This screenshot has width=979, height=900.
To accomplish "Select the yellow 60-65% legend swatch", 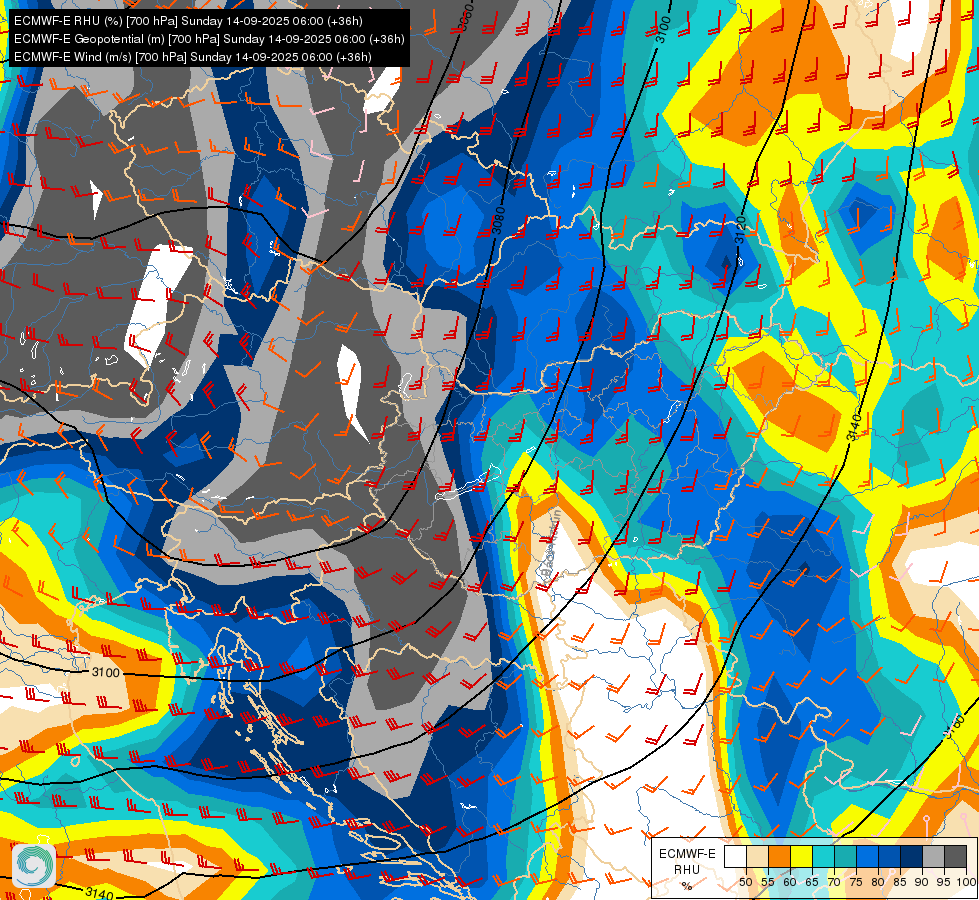I will click(x=801, y=856).
